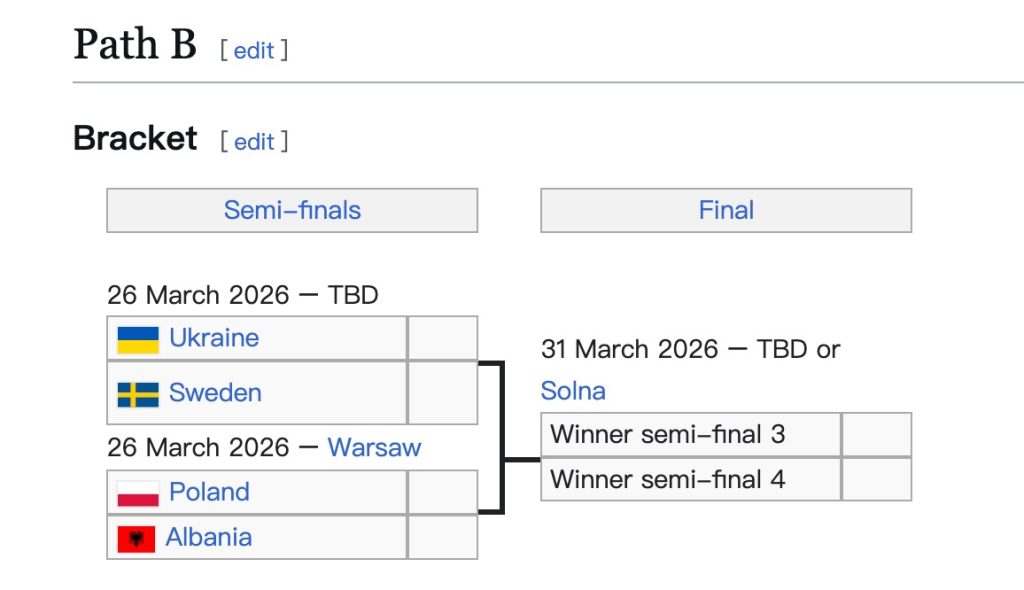Edit the Path B section
Screen dimensions: 1024x590
[254, 50]
